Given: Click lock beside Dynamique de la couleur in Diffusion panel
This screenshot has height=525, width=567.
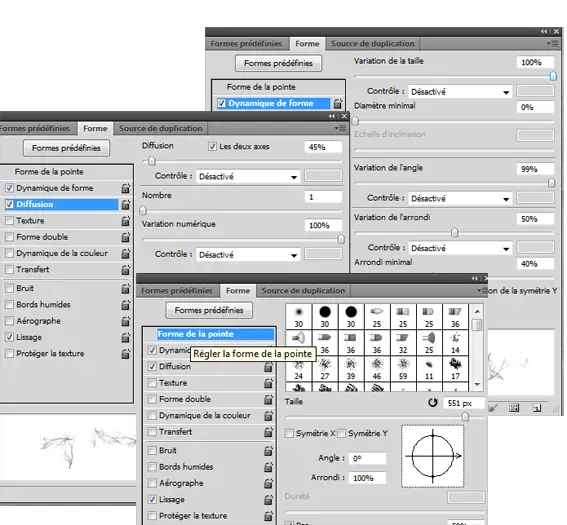Looking at the screenshot, I should click(125, 253).
